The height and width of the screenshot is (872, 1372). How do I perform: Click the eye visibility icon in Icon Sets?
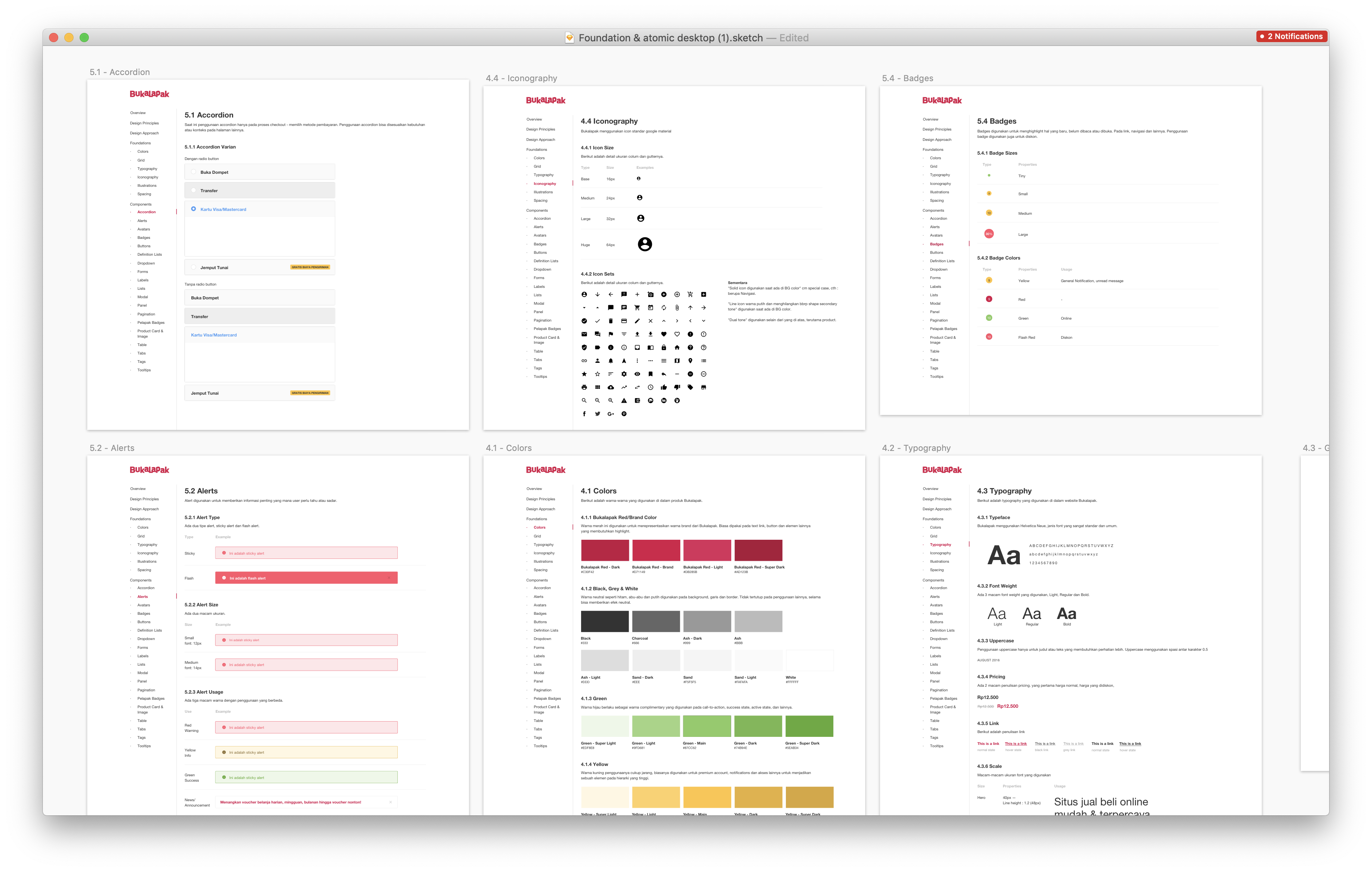coord(637,374)
